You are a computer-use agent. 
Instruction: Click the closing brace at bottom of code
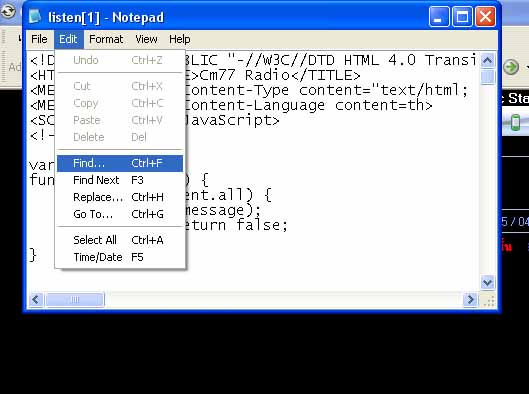(33, 255)
